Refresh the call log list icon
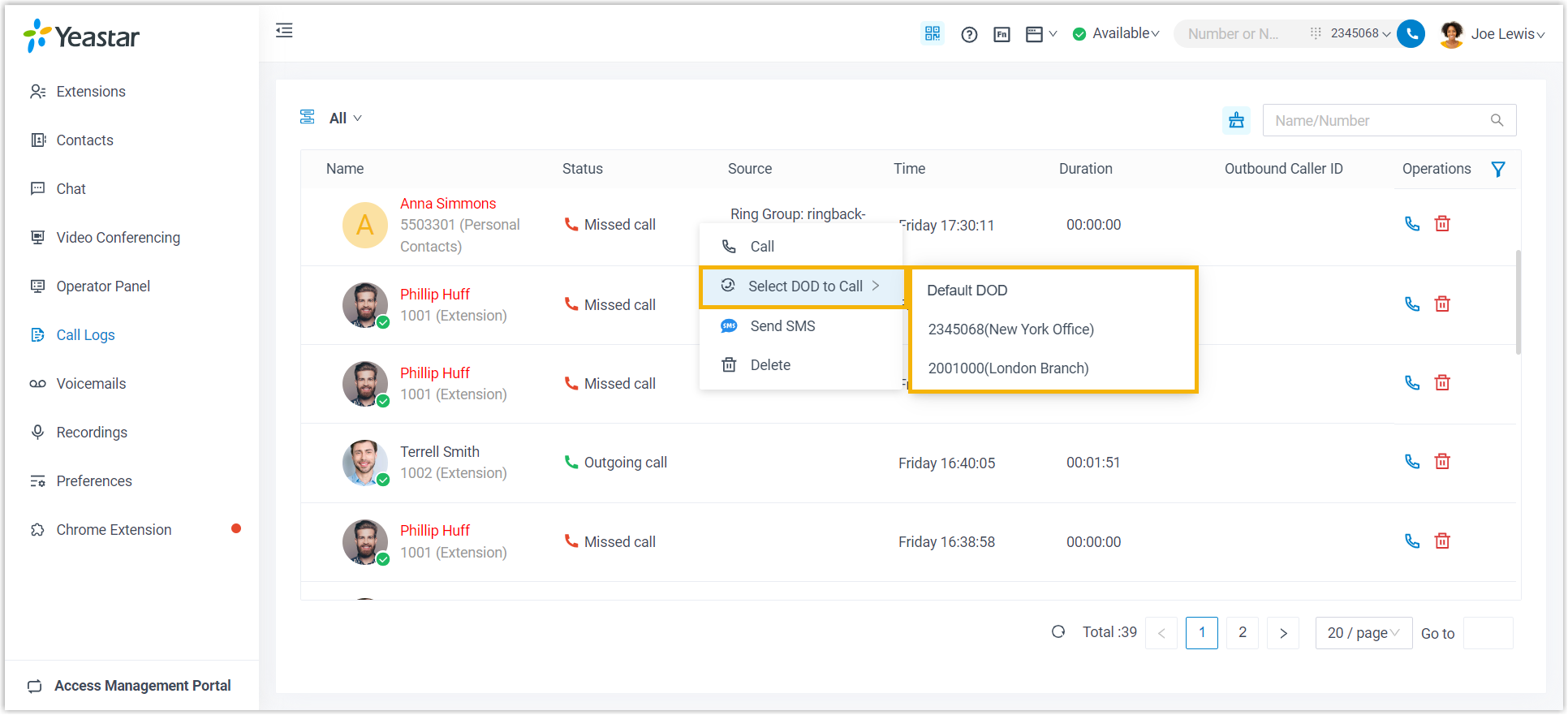Screen dimensions: 1568x715 click(x=1058, y=632)
